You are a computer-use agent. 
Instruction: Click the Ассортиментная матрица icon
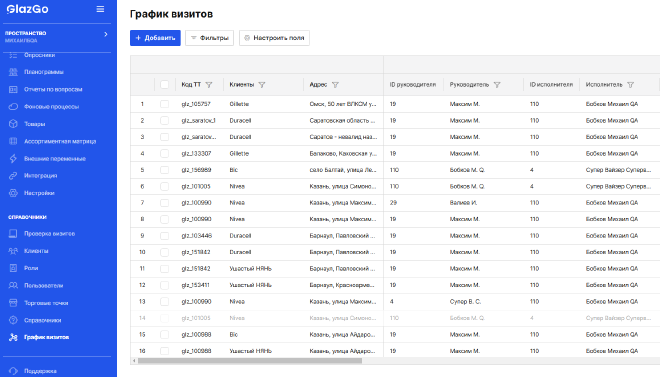tap(13, 141)
